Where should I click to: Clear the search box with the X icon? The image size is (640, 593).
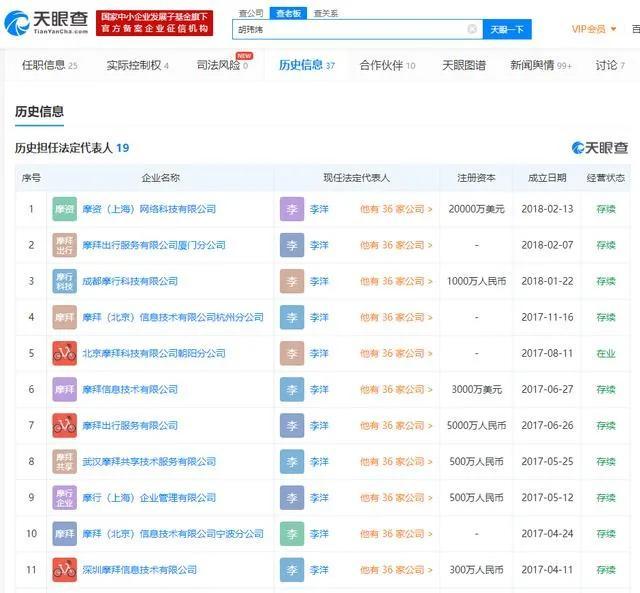click(x=472, y=29)
